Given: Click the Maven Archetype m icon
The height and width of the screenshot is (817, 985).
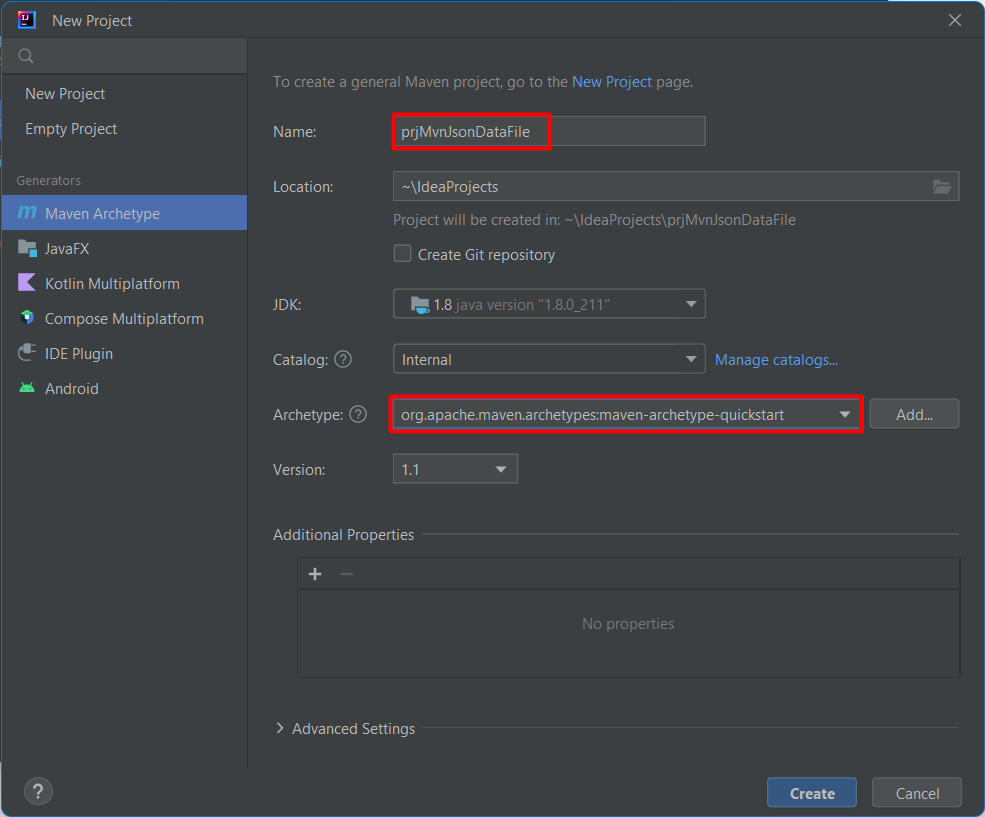Looking at the screenshot, I should [x=27, y=213].
